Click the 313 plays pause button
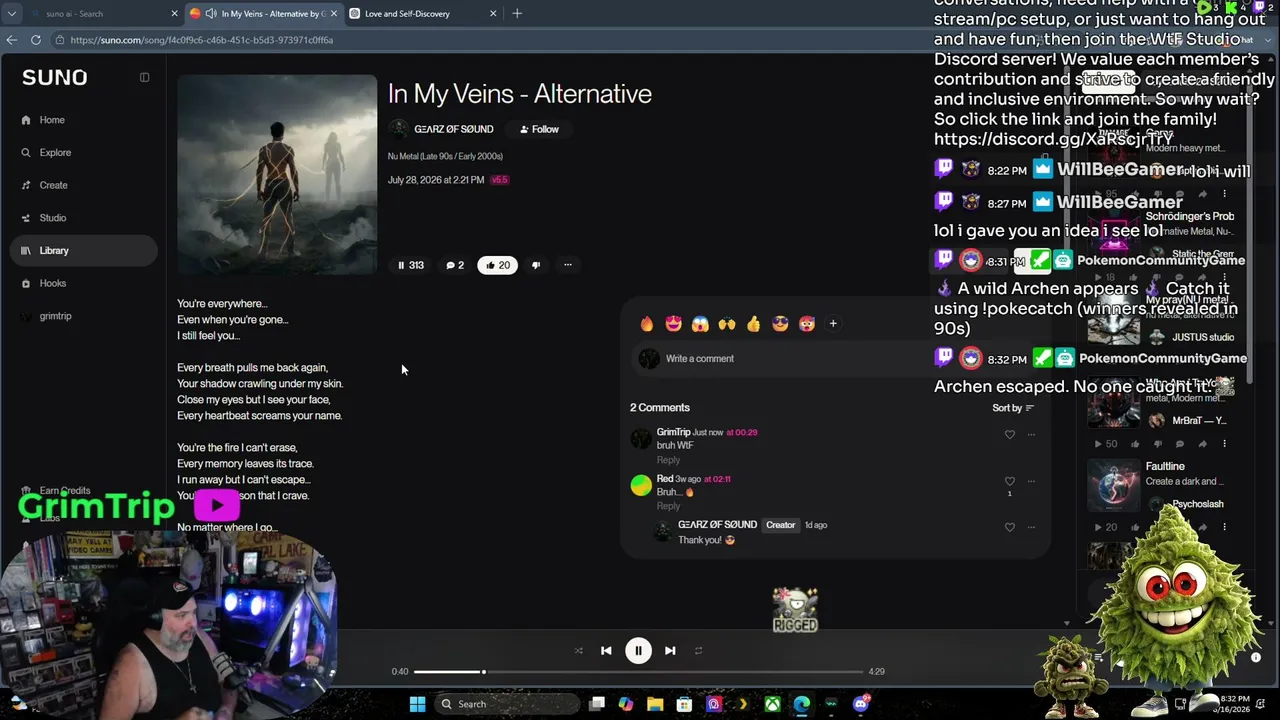 point(411,265)
